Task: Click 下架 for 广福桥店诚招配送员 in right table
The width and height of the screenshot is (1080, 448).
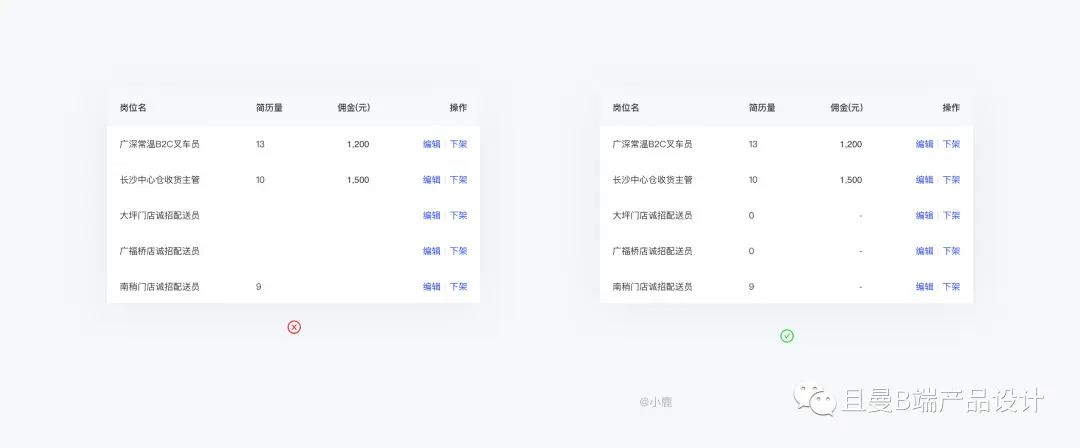Action: (951, 251)
